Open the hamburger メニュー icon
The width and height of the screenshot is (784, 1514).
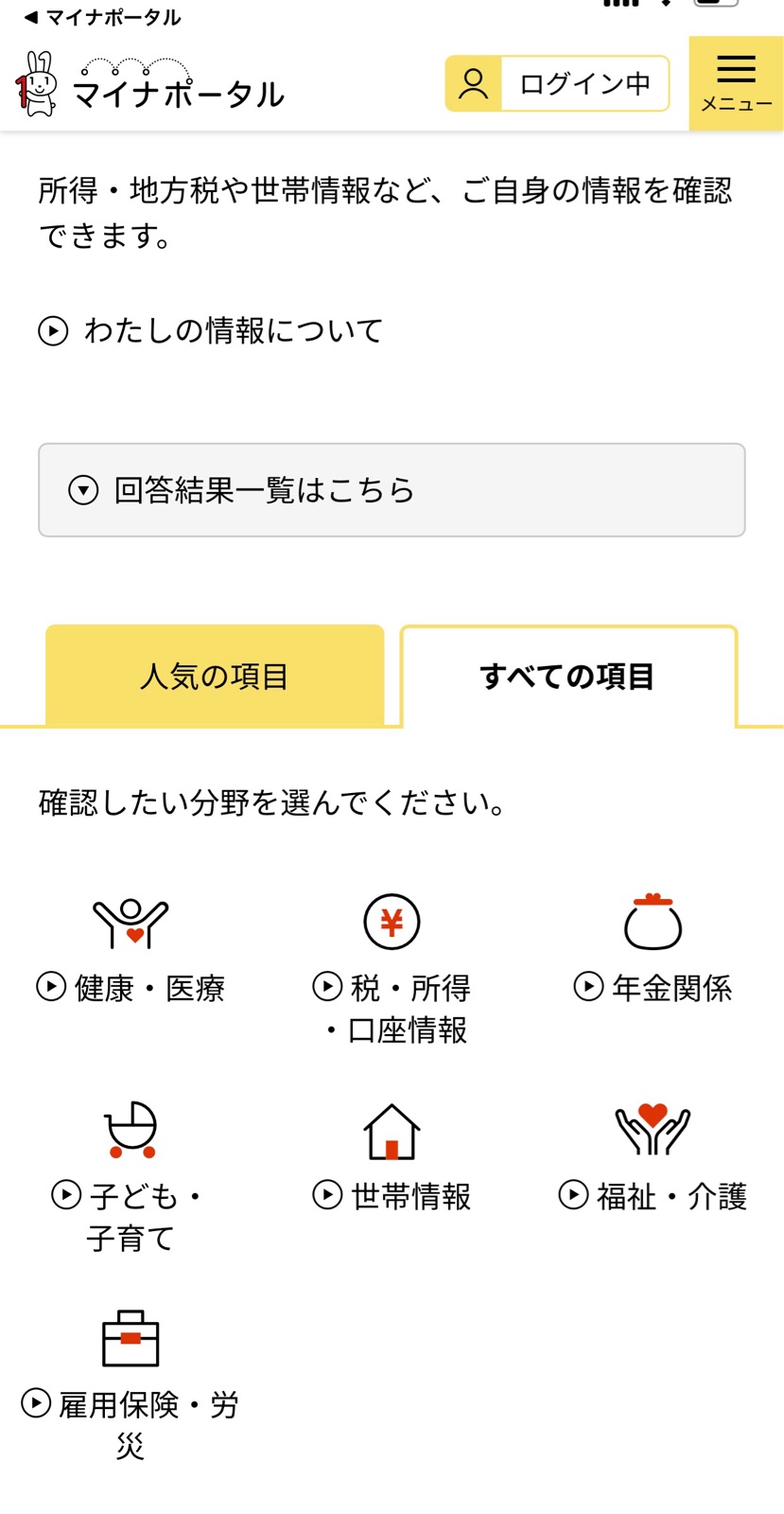click(736, 83)
